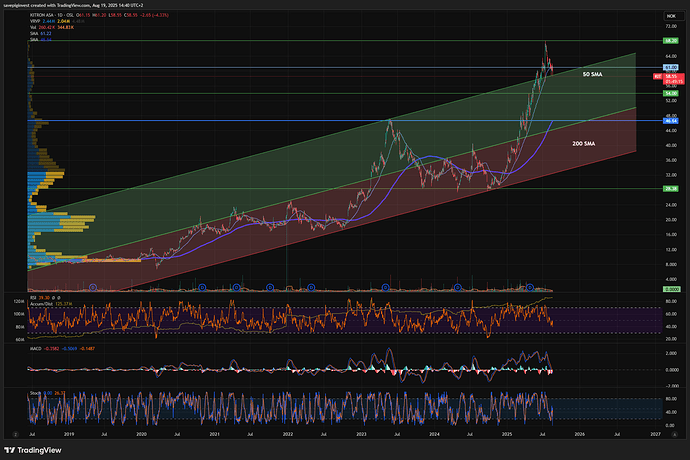Screen dimensions: 690x460
Task: Select the 50 SMA text annotation
Action: (592, 75)
